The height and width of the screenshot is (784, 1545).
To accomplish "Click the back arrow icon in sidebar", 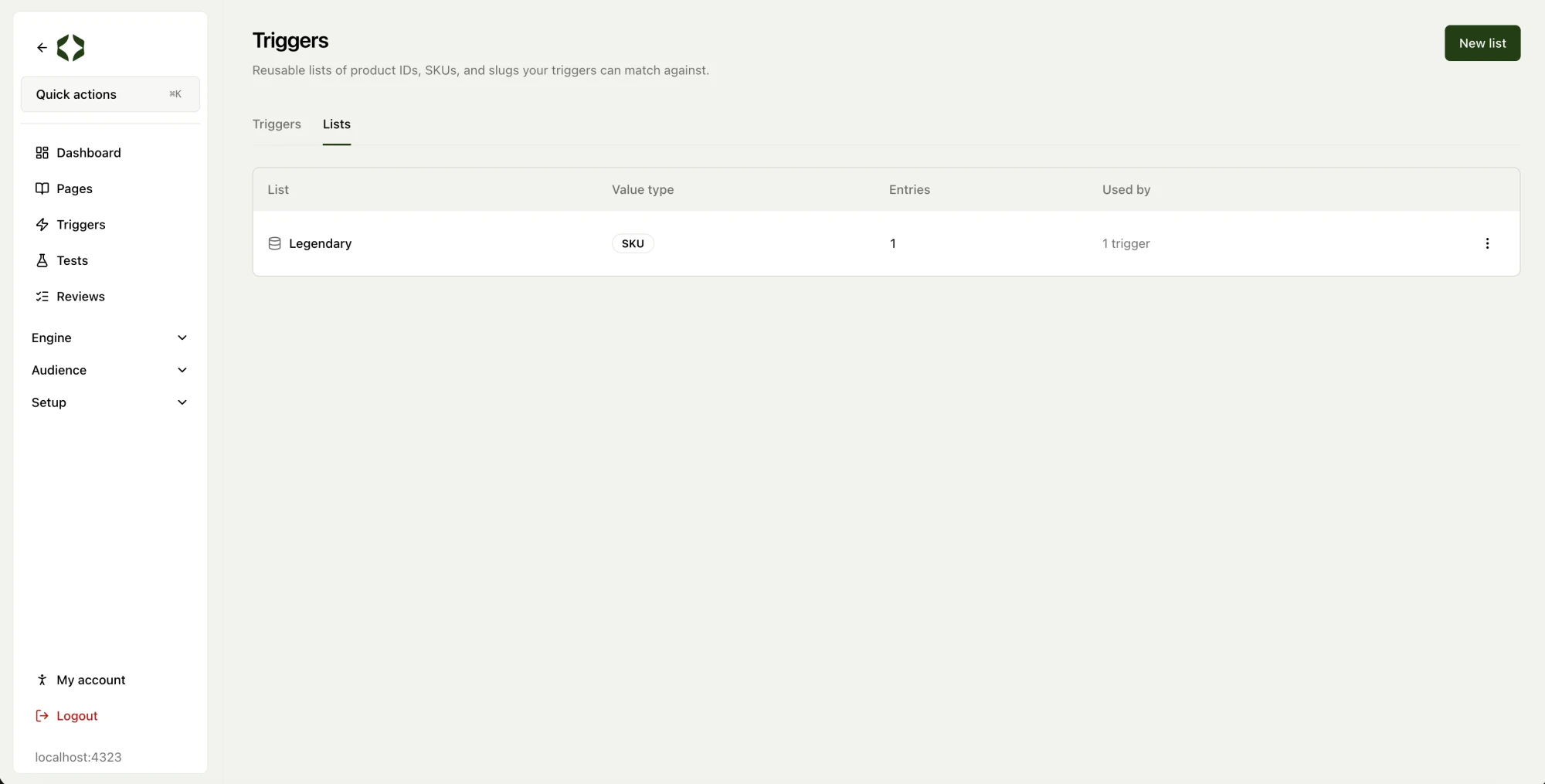I will [42, 48].
